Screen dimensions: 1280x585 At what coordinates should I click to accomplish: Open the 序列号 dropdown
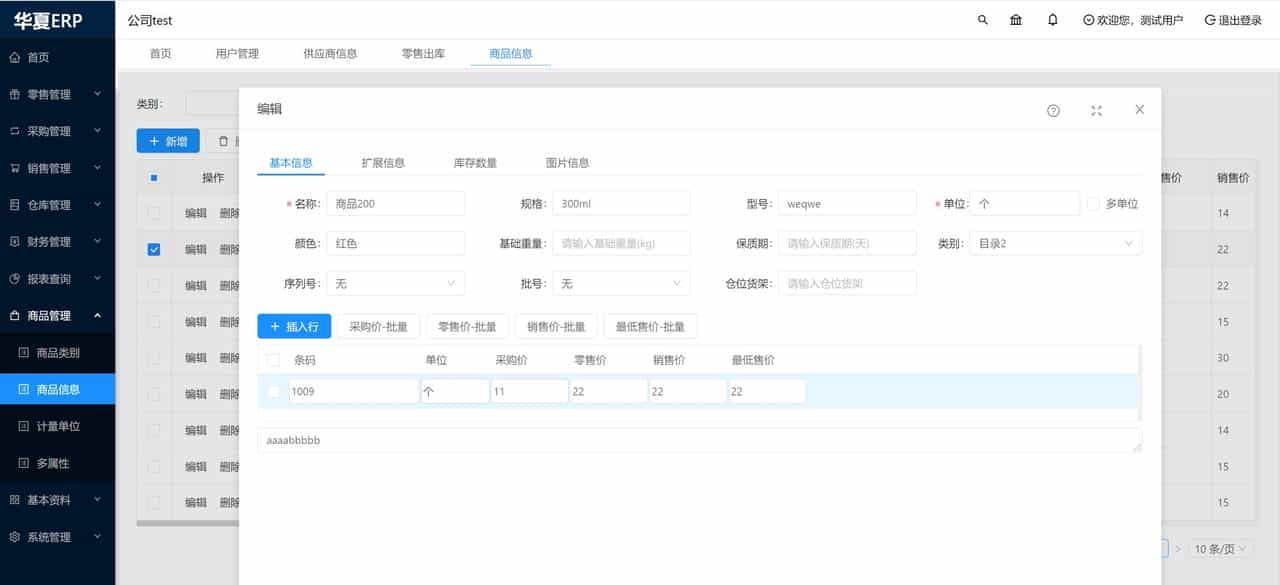[x=395, y=283]
